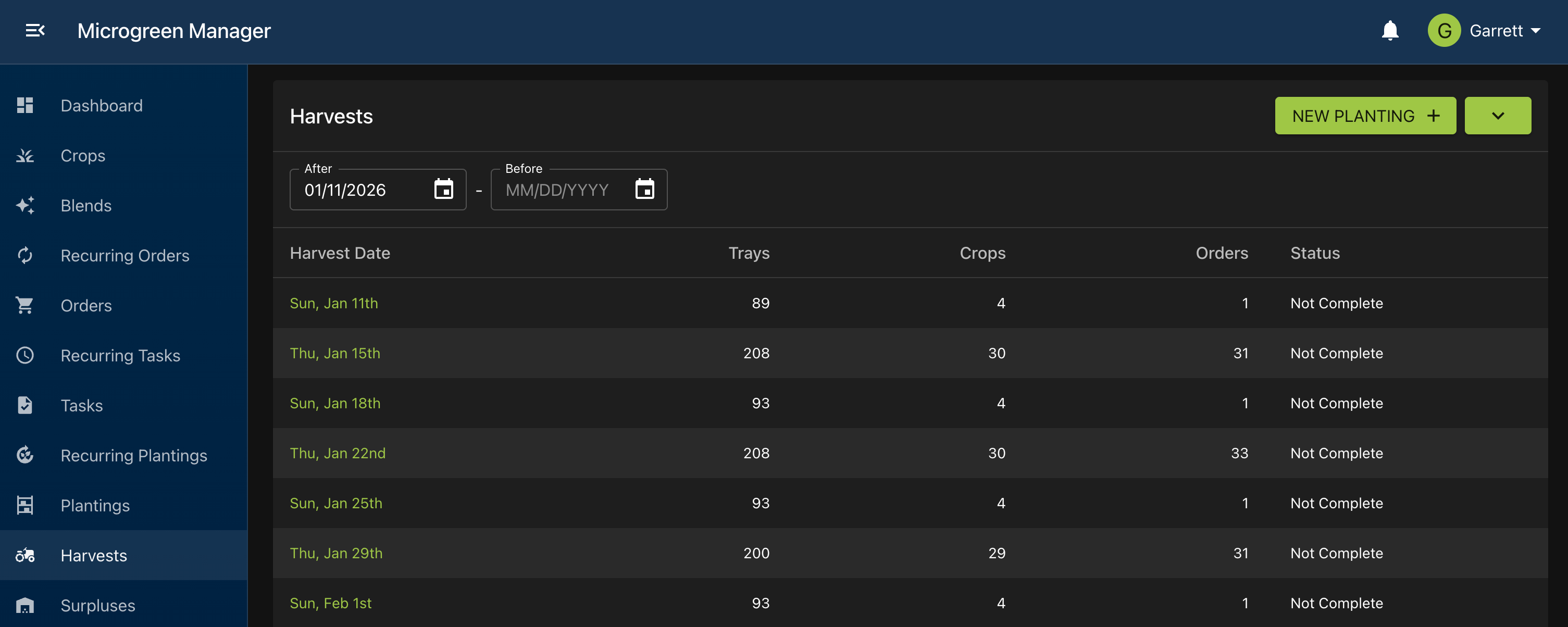Open the Thu, Jan 29th harvest
The image size is (1568, 627).
click(x=336, y=553)
